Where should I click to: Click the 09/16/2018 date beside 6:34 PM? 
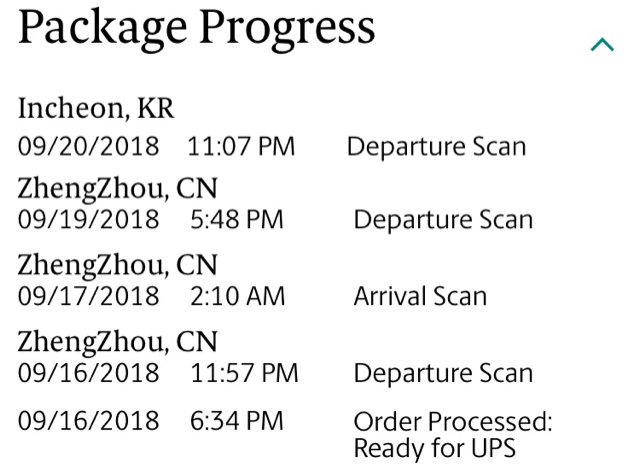[89, 421]
